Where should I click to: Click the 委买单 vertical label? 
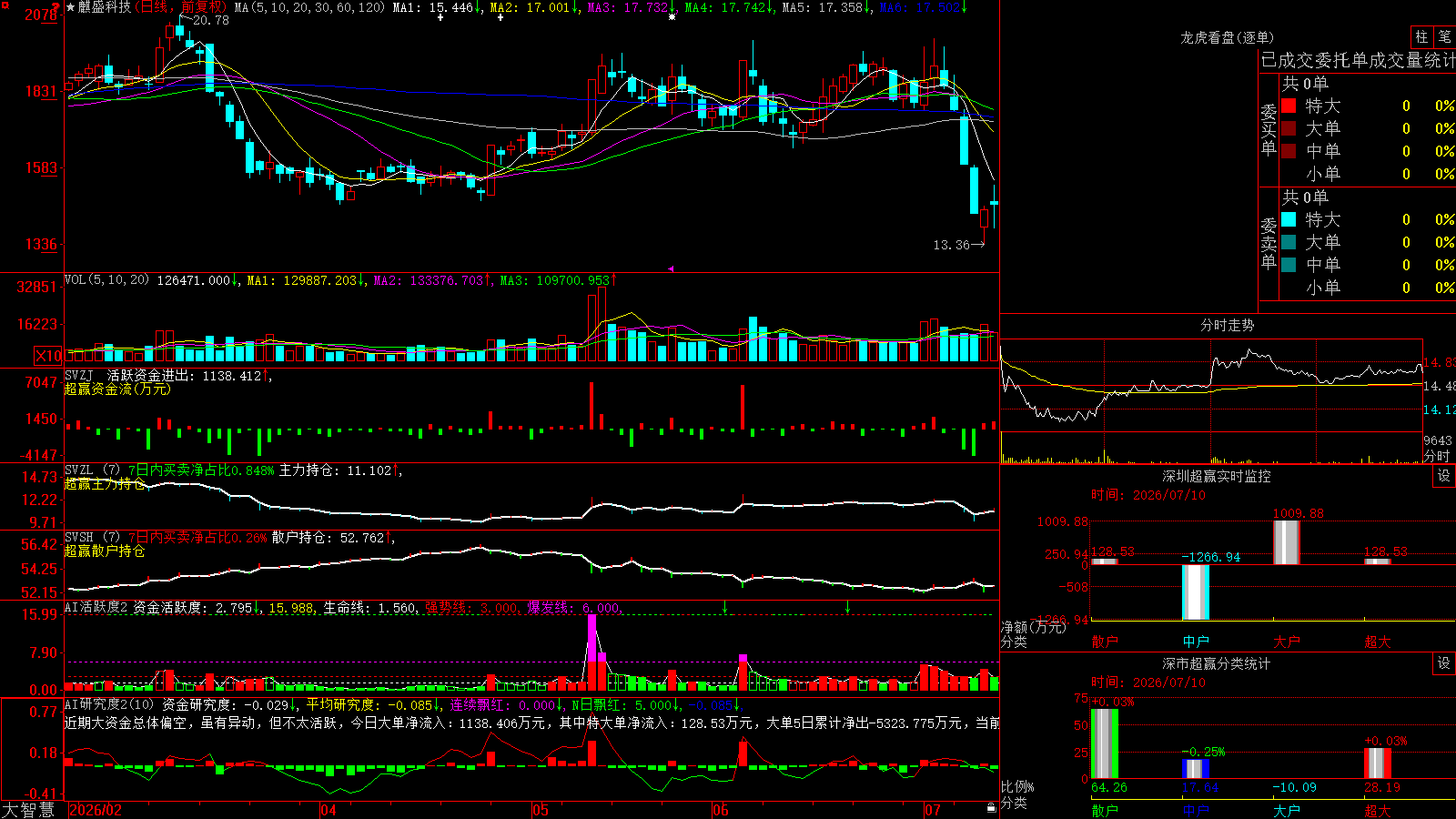[1269, 129]
